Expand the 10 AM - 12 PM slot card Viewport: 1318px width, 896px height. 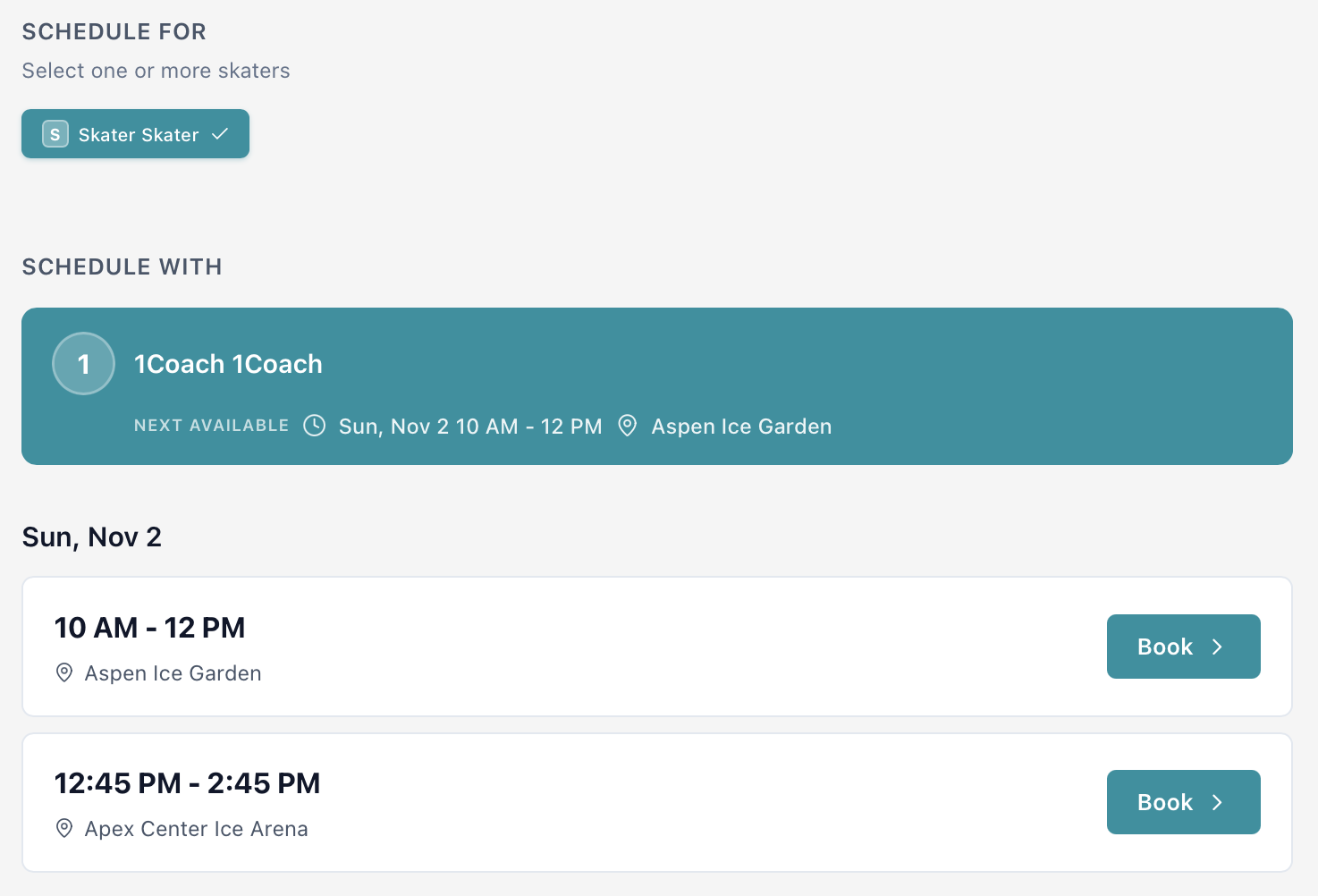[x=536, y=646]
